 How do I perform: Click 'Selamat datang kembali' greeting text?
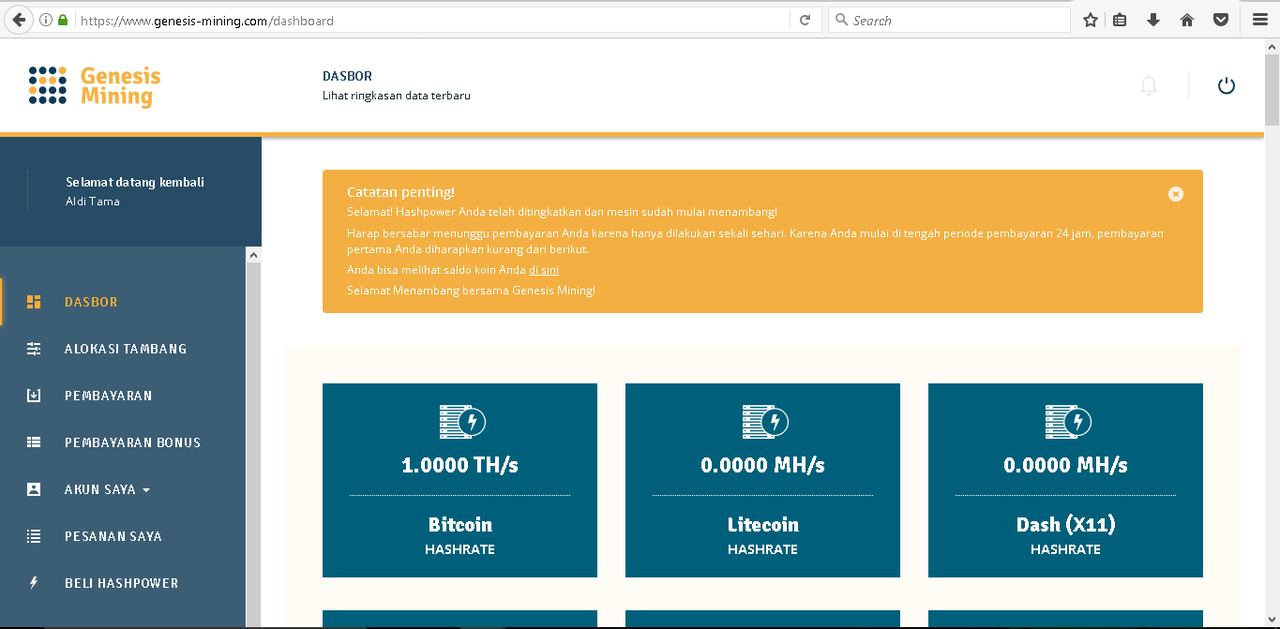(135, 182)
